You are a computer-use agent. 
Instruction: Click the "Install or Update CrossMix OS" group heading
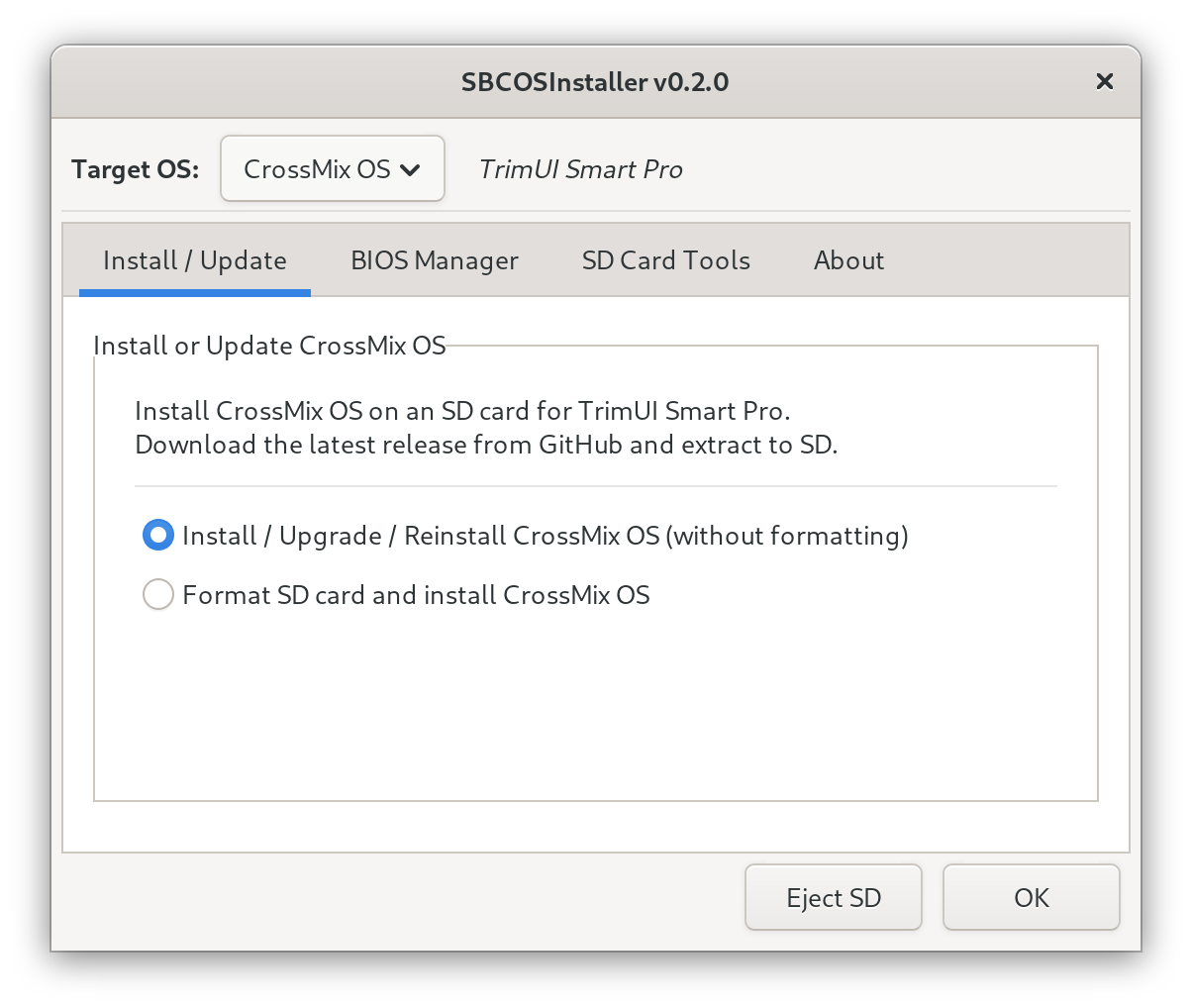tap(269, 346)
